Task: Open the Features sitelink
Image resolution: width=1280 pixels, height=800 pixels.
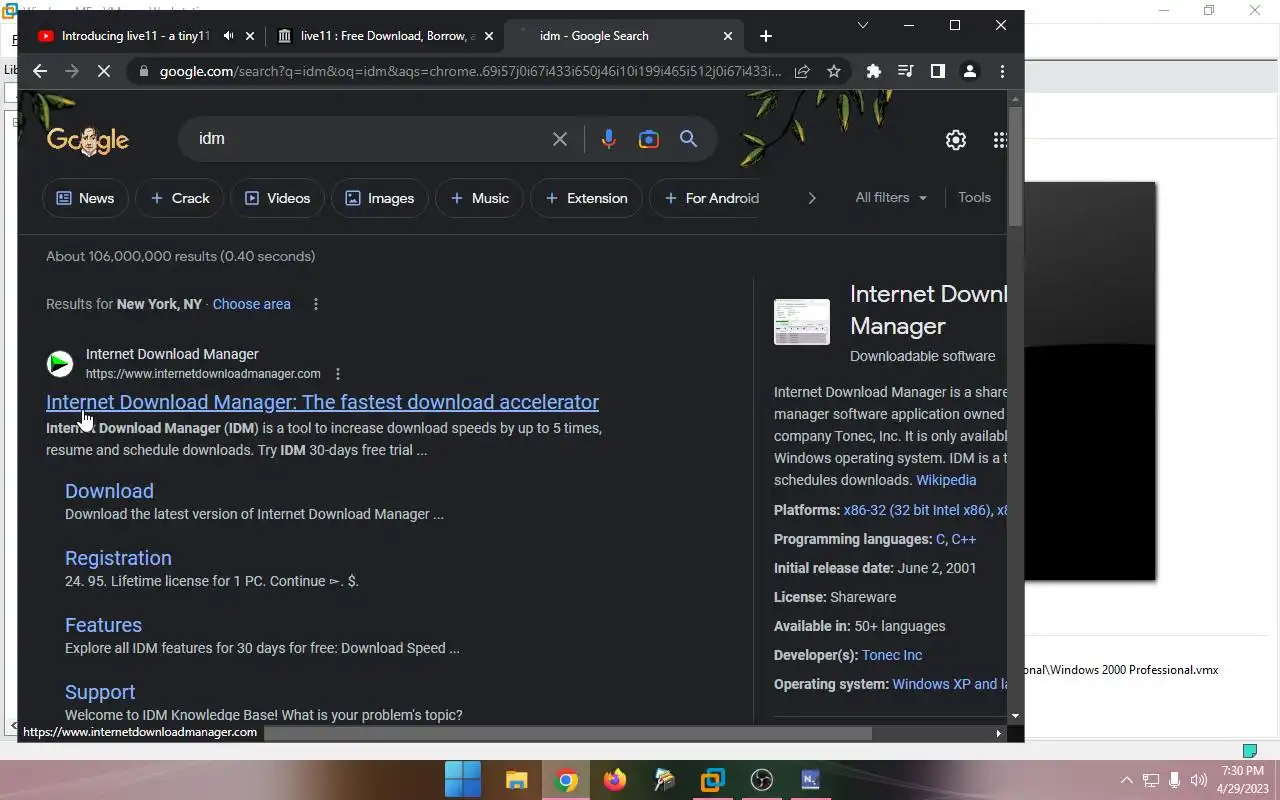Action: pyautogui.click(x=103, y=625)
